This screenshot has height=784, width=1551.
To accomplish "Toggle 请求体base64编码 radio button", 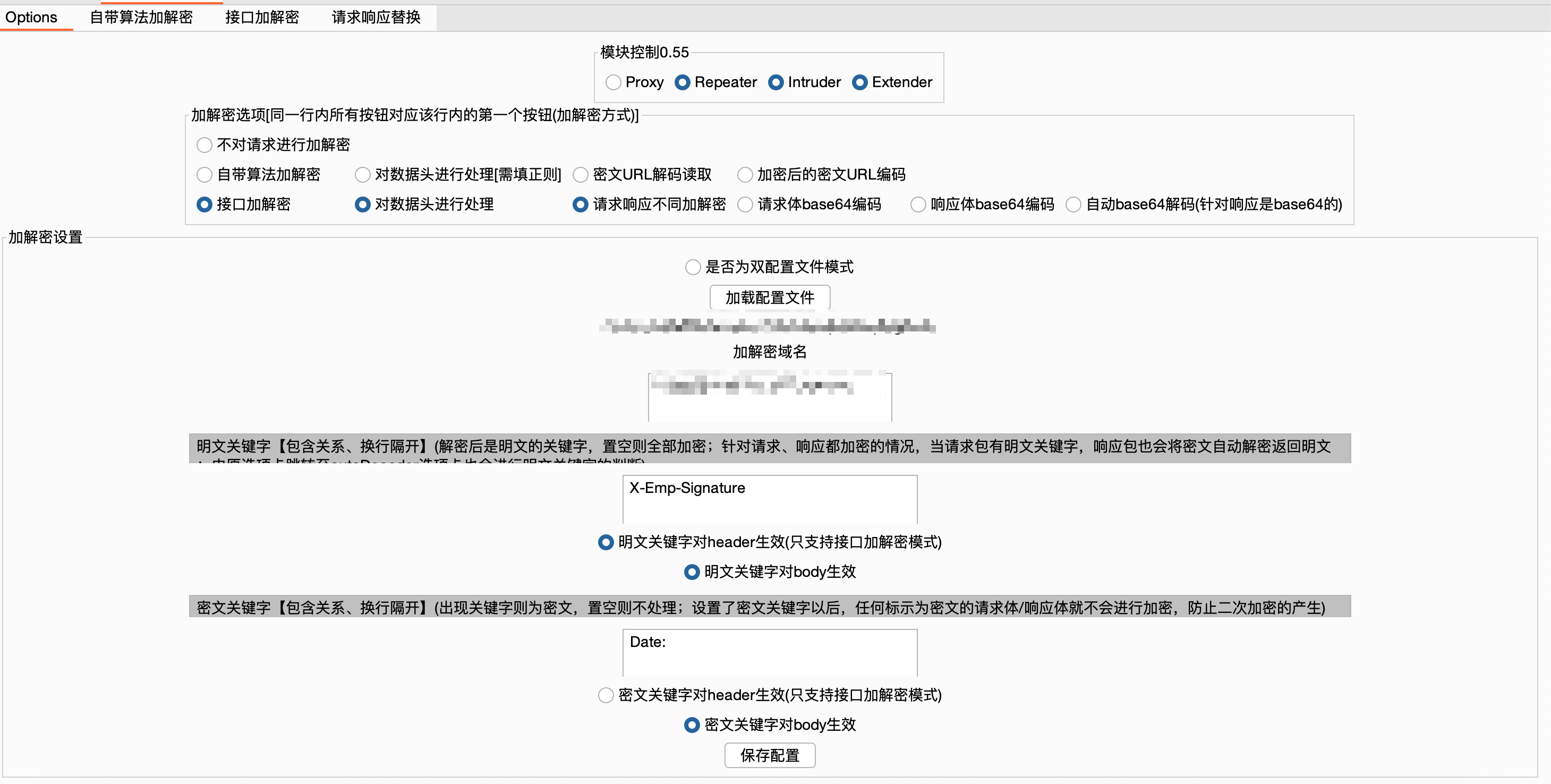I will [x=745, y=204].
